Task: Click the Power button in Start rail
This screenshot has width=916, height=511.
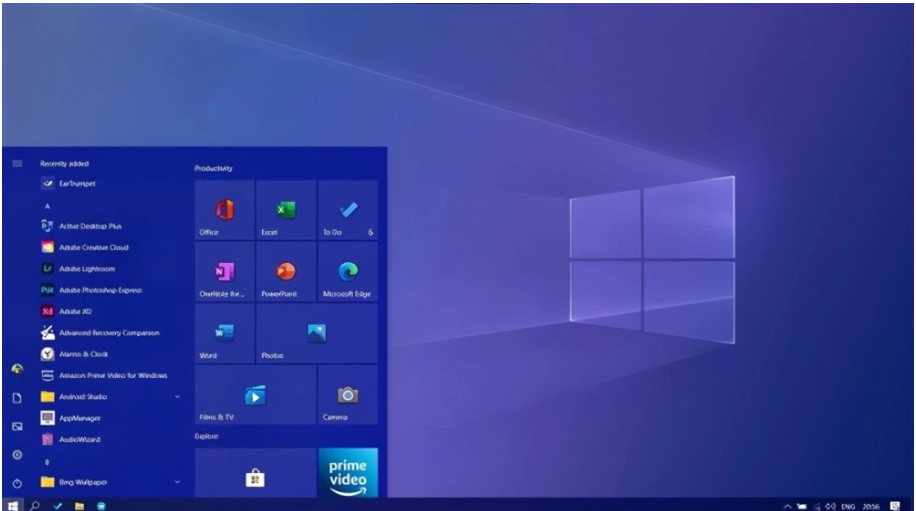Action: coord(18,484)
